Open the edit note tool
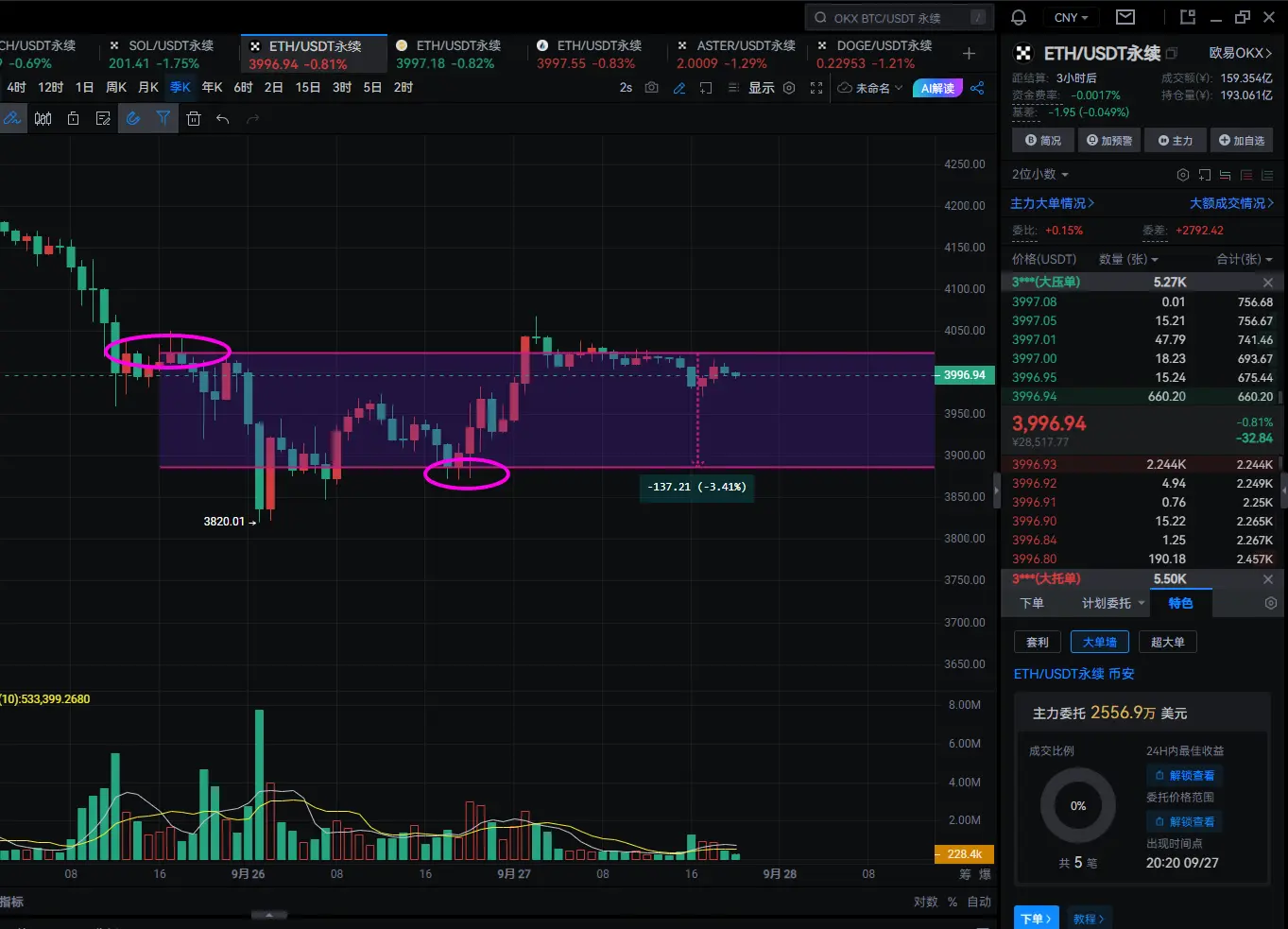Viewport: 1288px width, 929px height. click(x=103, y=118)
